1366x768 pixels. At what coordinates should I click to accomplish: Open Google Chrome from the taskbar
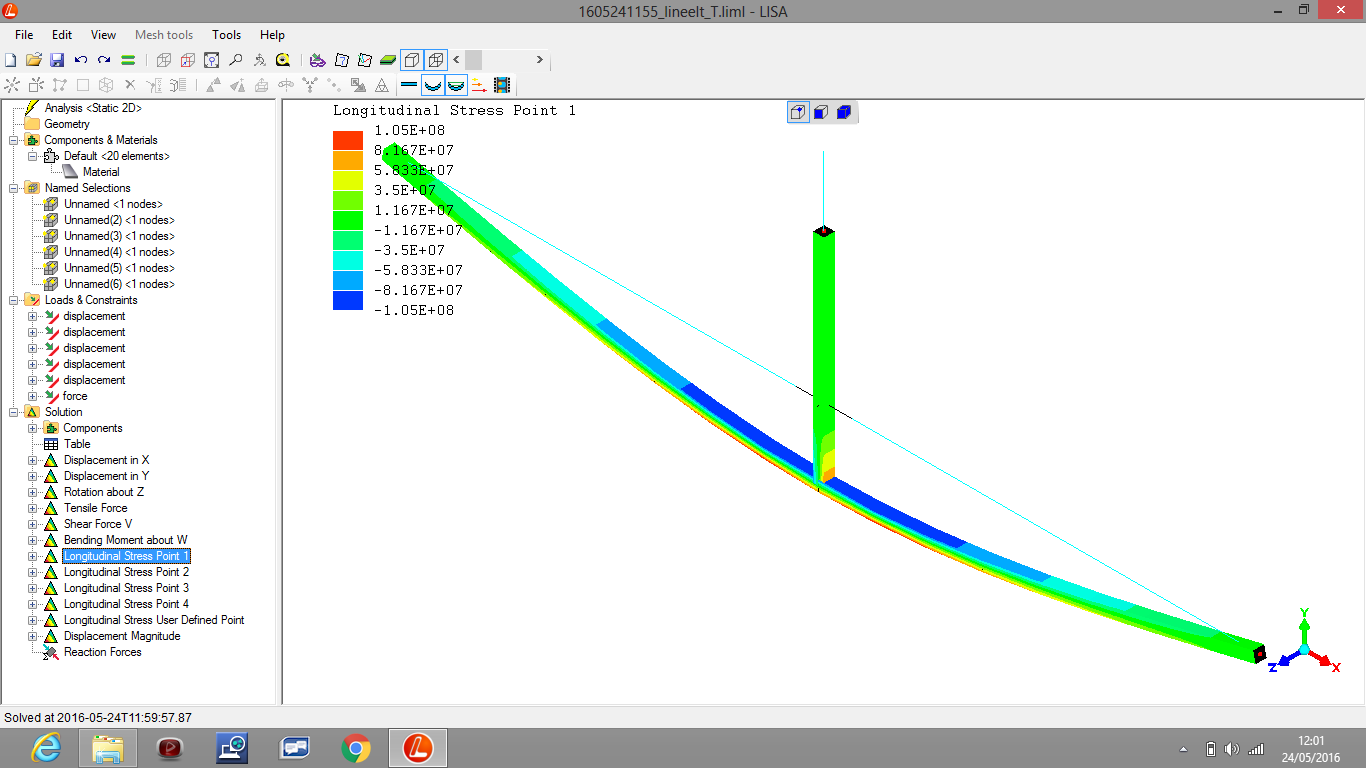coord(355,747)
